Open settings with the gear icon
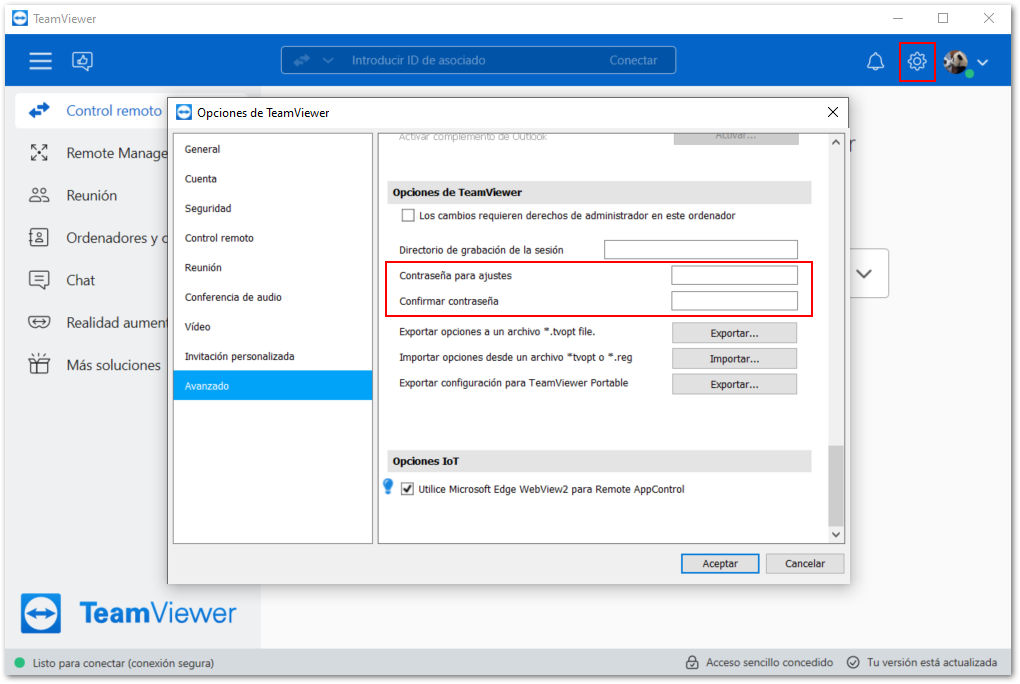The width and height of the screenshot is (1020, 684). click(x=917, y=61)
